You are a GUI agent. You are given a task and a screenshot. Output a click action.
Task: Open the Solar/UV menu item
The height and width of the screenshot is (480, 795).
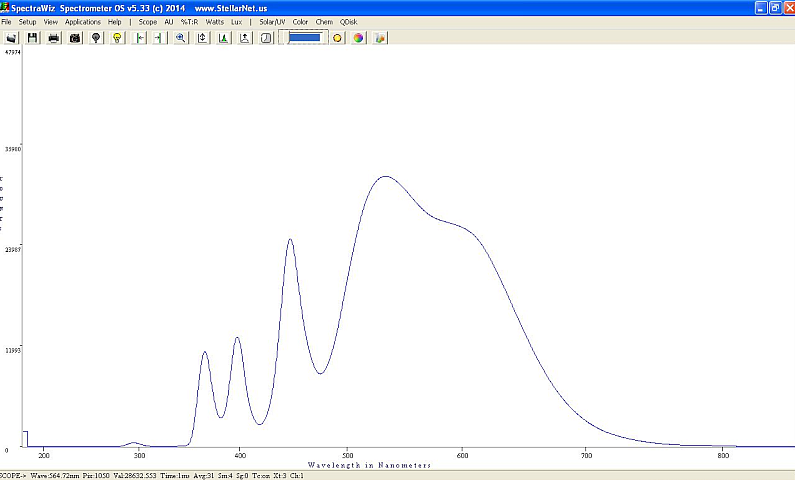click(272, 22)
